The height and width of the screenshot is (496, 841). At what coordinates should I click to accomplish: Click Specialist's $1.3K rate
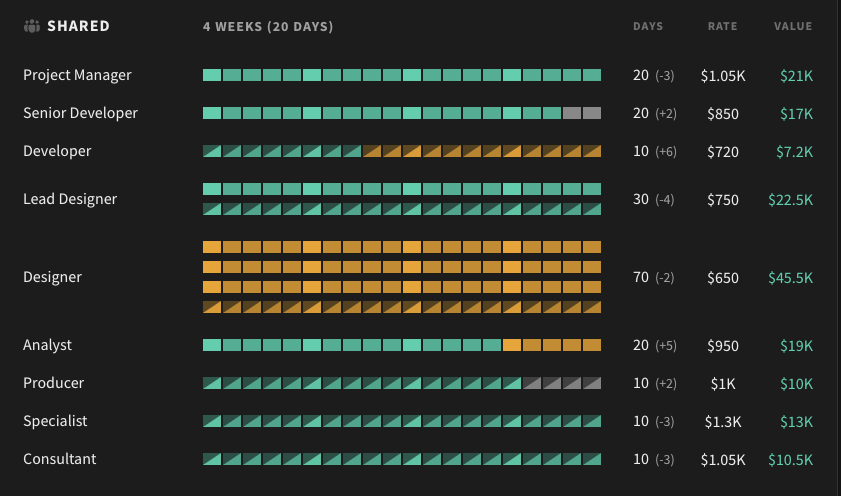click(x=723, y=421)
